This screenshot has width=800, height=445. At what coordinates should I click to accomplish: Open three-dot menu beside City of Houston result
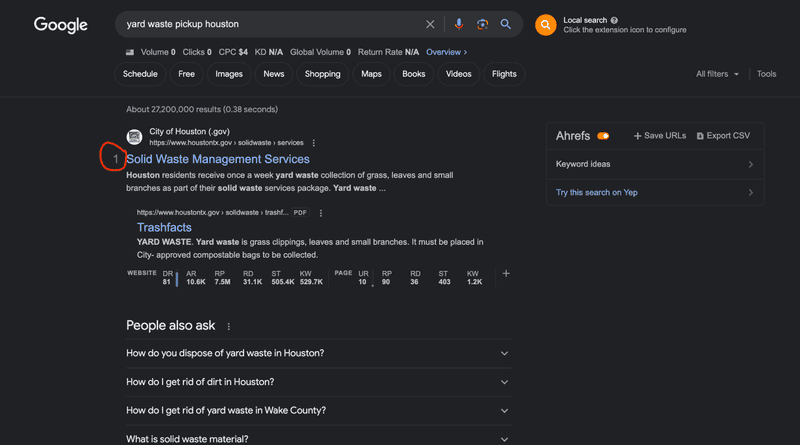point(314,143)
